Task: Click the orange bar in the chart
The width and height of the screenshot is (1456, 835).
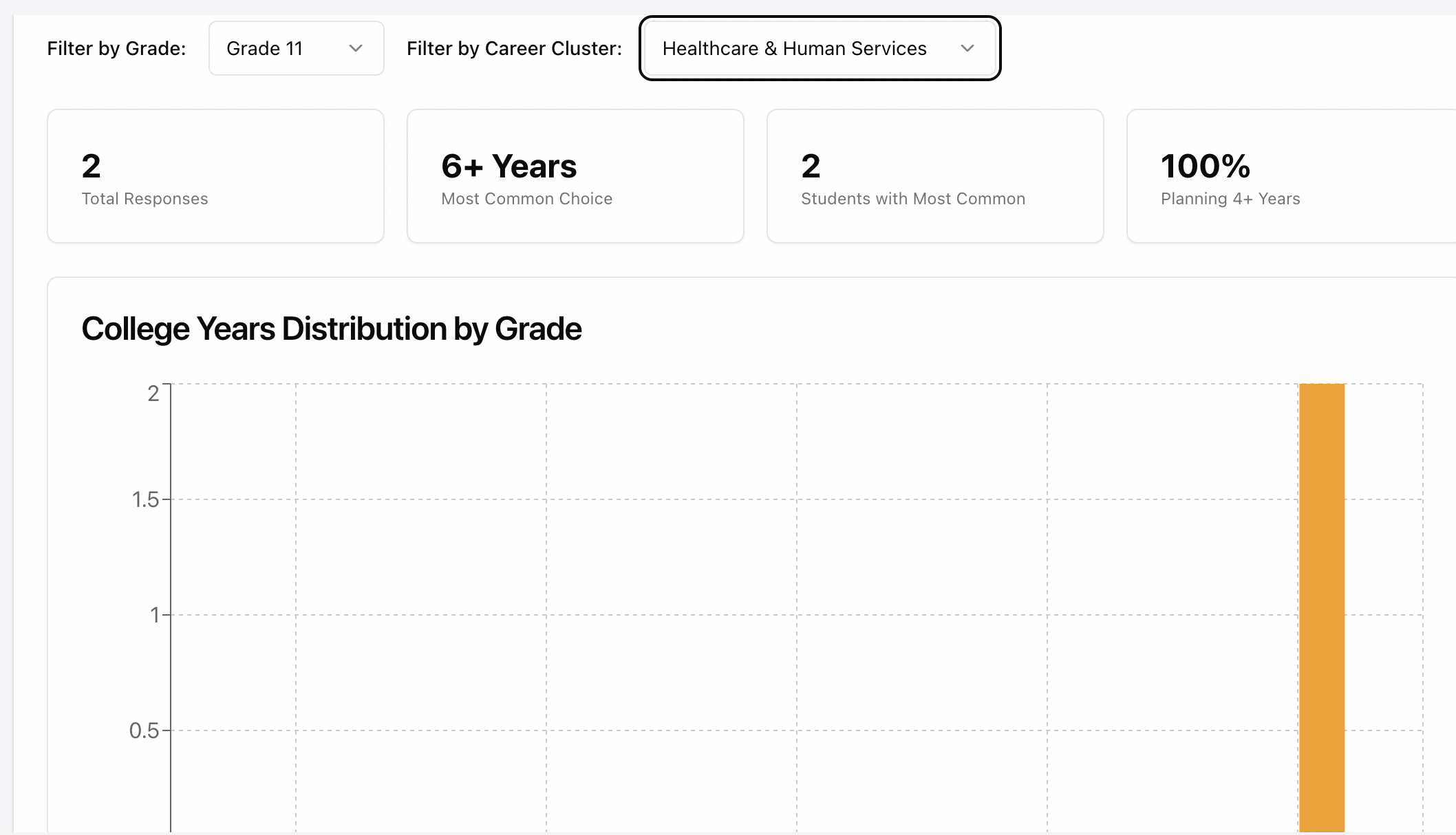Action: click(x=1321, y=605)
